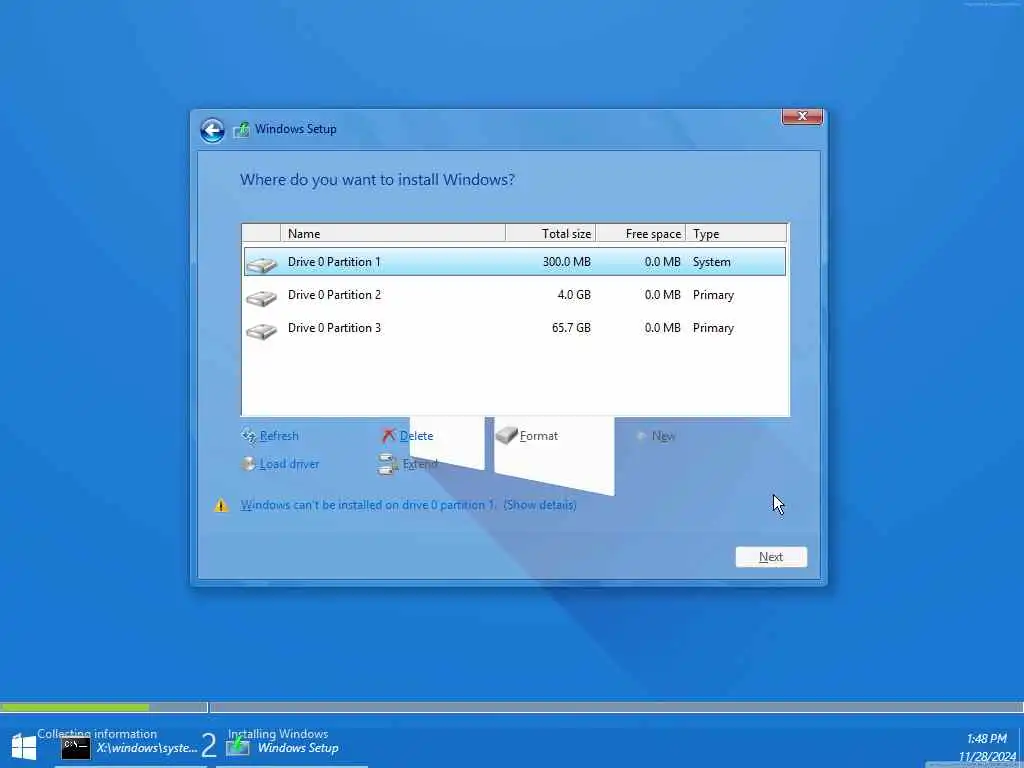Click the New partition link
1024x768 pixels.
point(663,436)
